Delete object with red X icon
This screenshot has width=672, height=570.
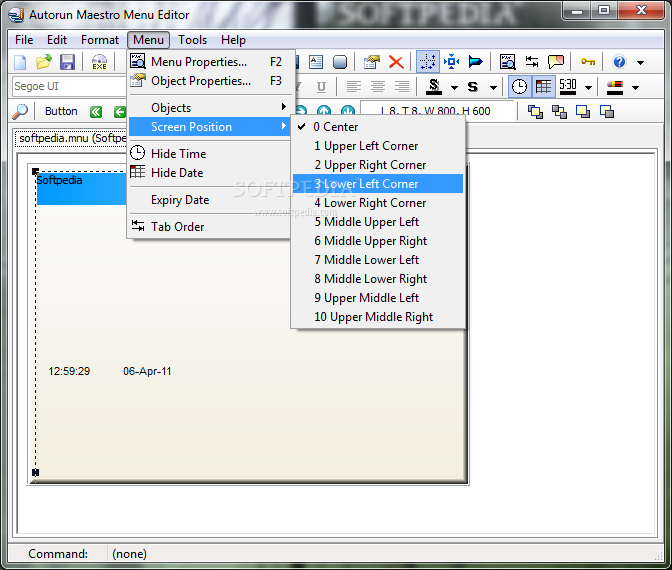(x=396, y=62)
